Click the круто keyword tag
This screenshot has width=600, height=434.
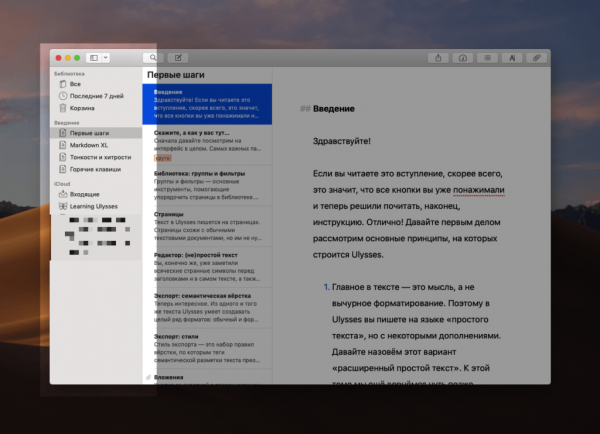point(163,158)
